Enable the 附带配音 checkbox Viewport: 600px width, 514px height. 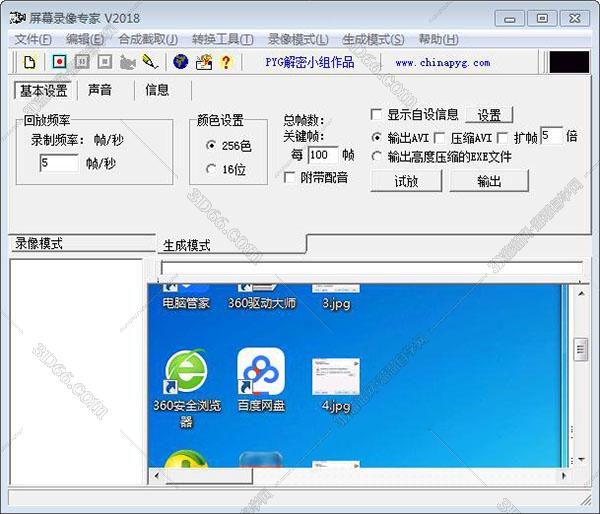point(290,177)
